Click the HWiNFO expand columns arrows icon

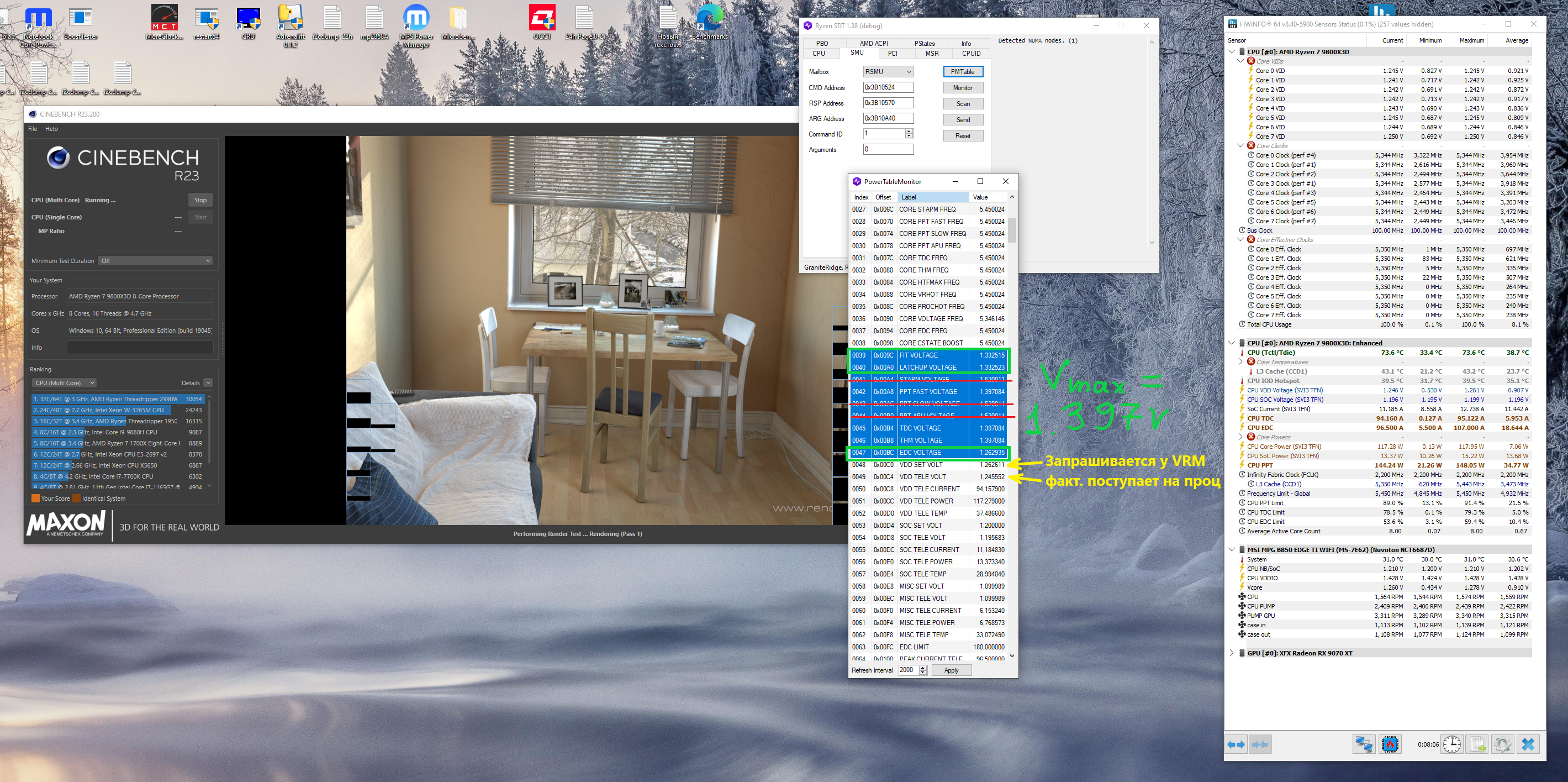(1236, 744)
